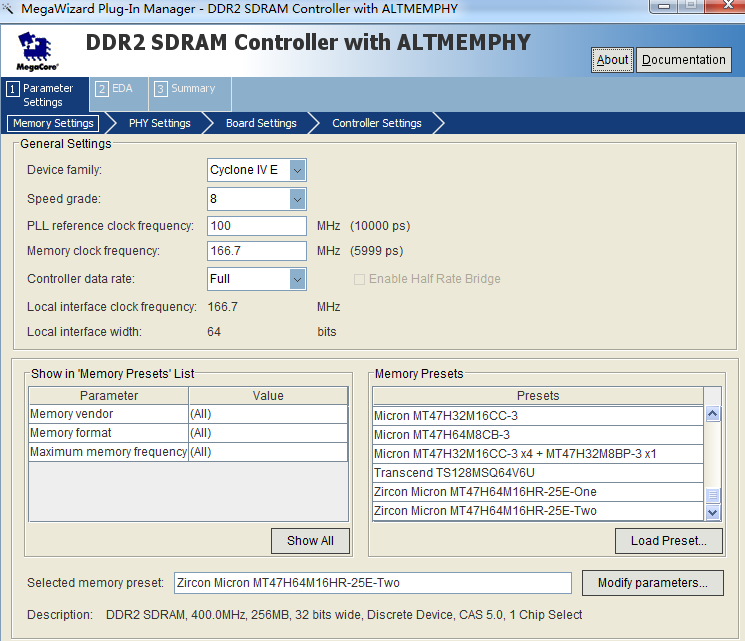
Task: Close the MegaWizard window
Action: tap(726, 6)
